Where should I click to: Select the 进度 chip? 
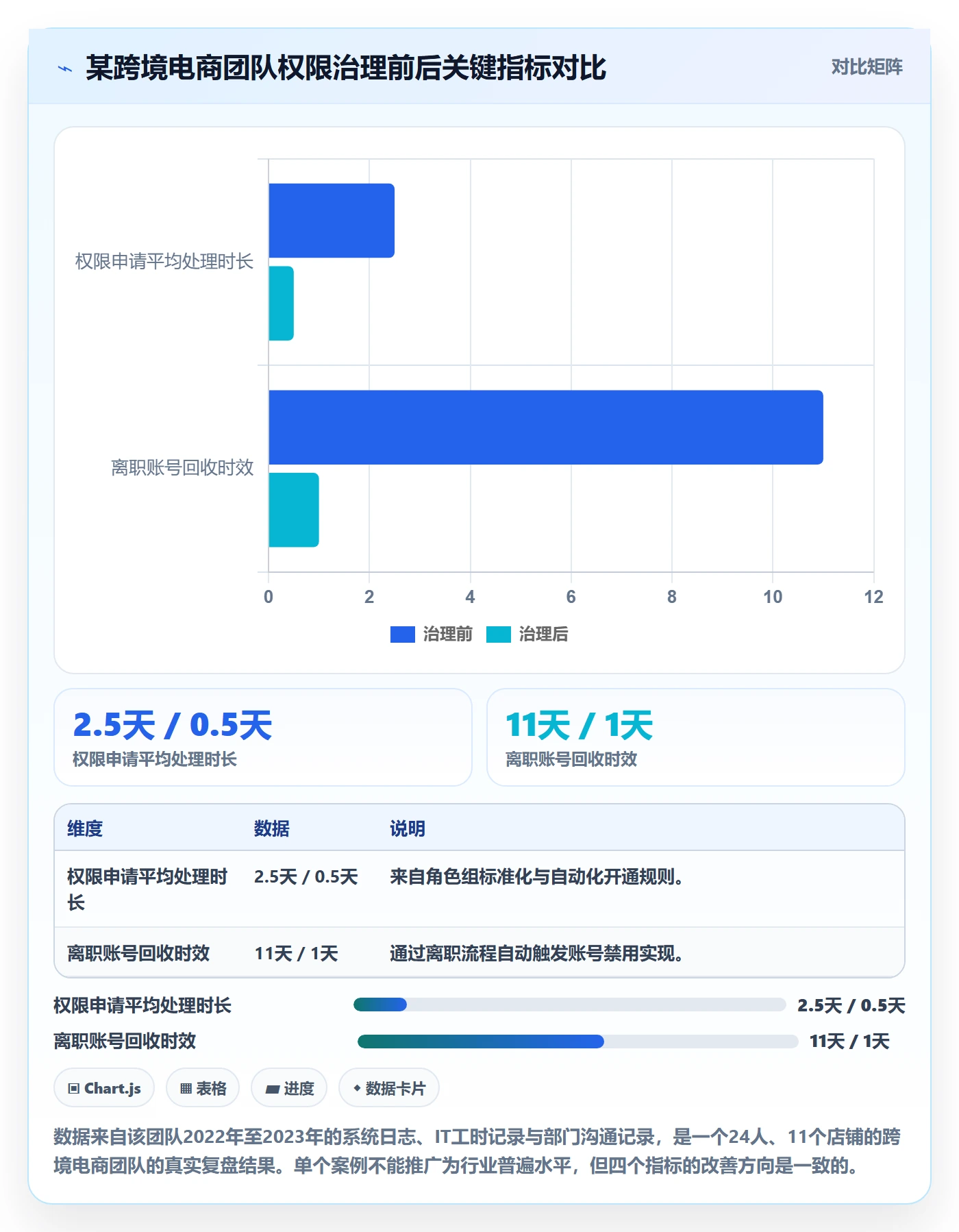289,1088
